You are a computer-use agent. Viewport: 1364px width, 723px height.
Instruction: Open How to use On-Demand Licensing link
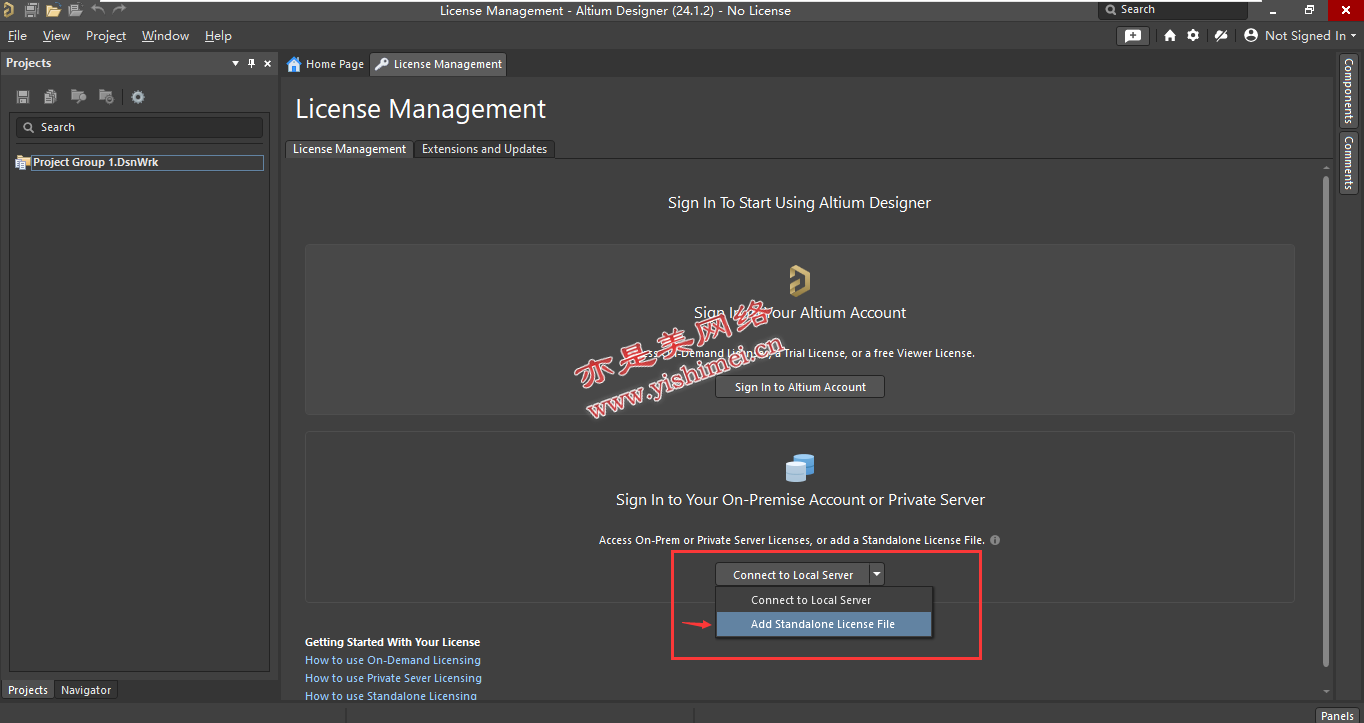(x=393, y=660)
